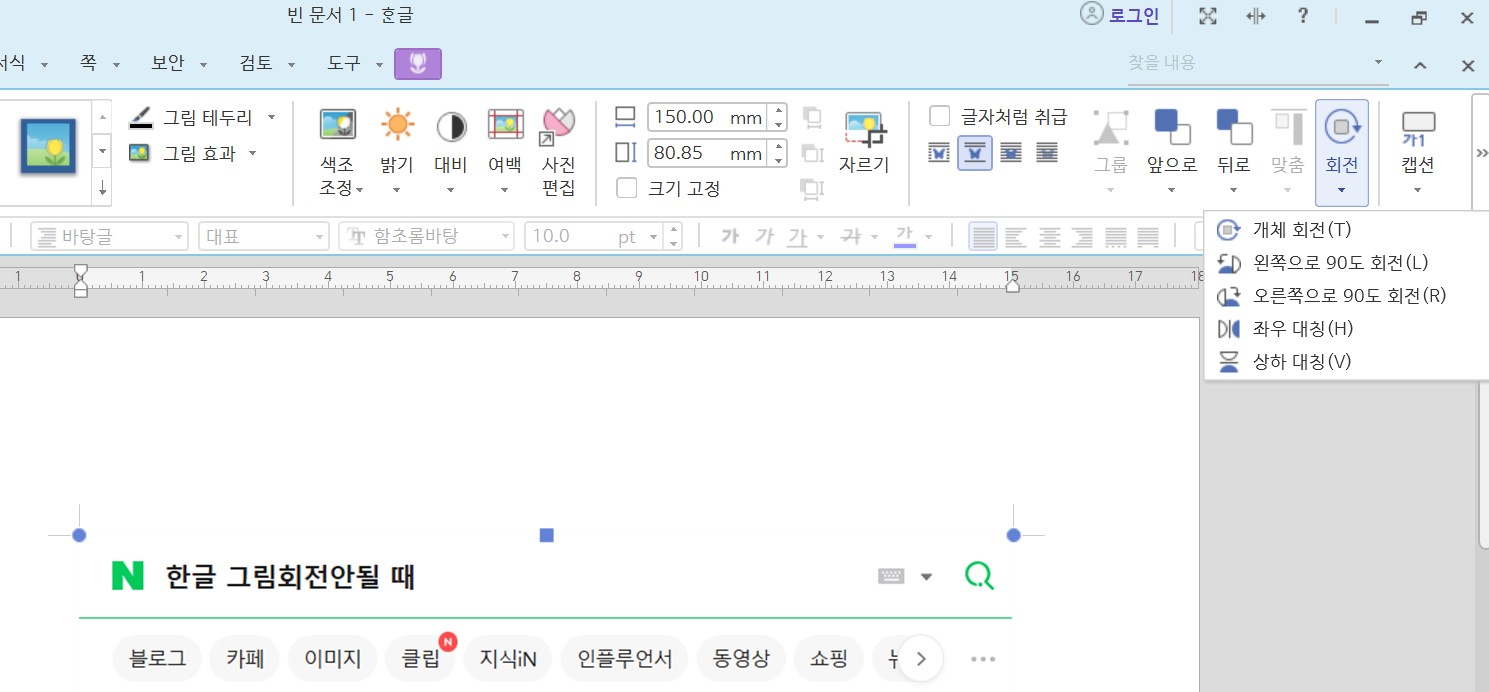Toggle center paragraph alignment
The width and height of the screenshot is (1489, 692).
pos(1049,237)
